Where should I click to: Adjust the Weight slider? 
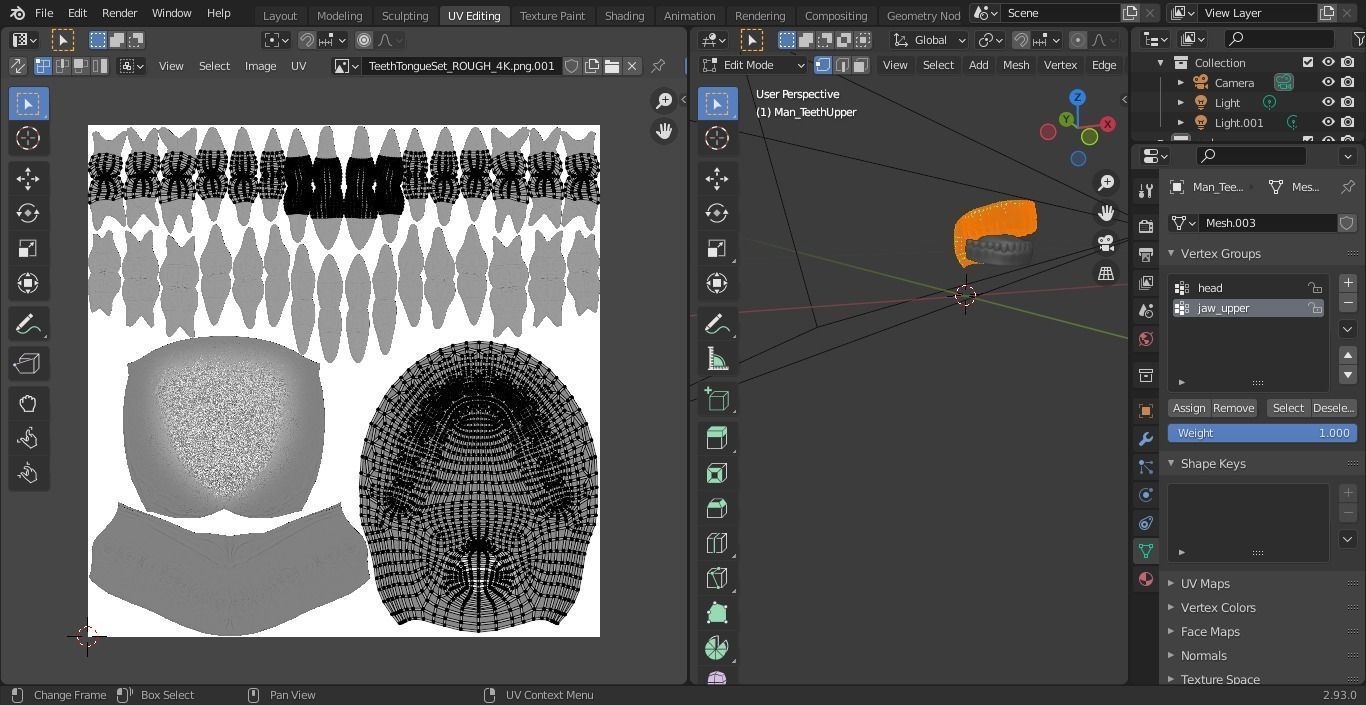tap(1262, 433)
